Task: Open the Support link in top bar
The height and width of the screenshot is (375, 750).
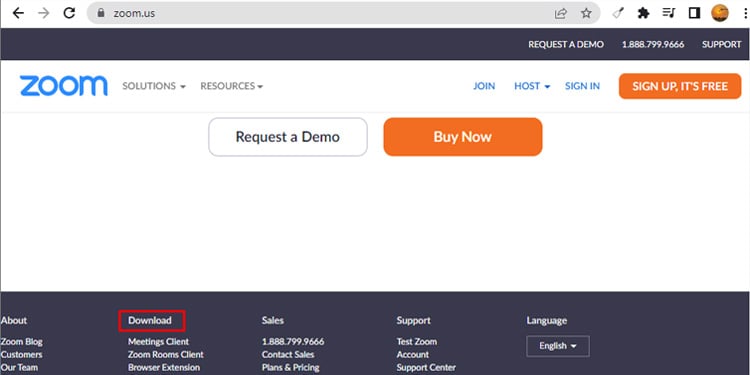Action: (721, 44)
